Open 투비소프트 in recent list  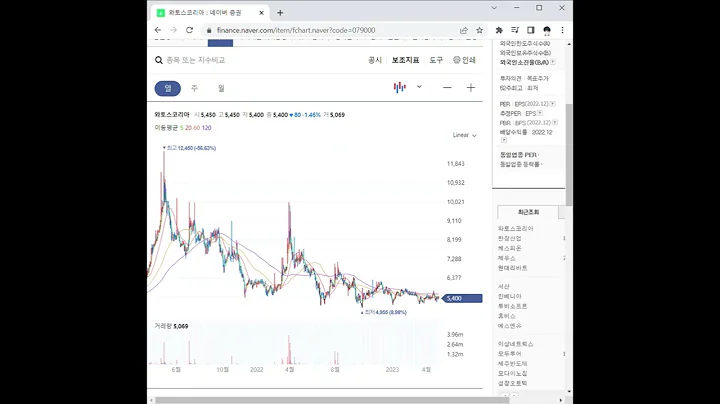tap(512, 306)
